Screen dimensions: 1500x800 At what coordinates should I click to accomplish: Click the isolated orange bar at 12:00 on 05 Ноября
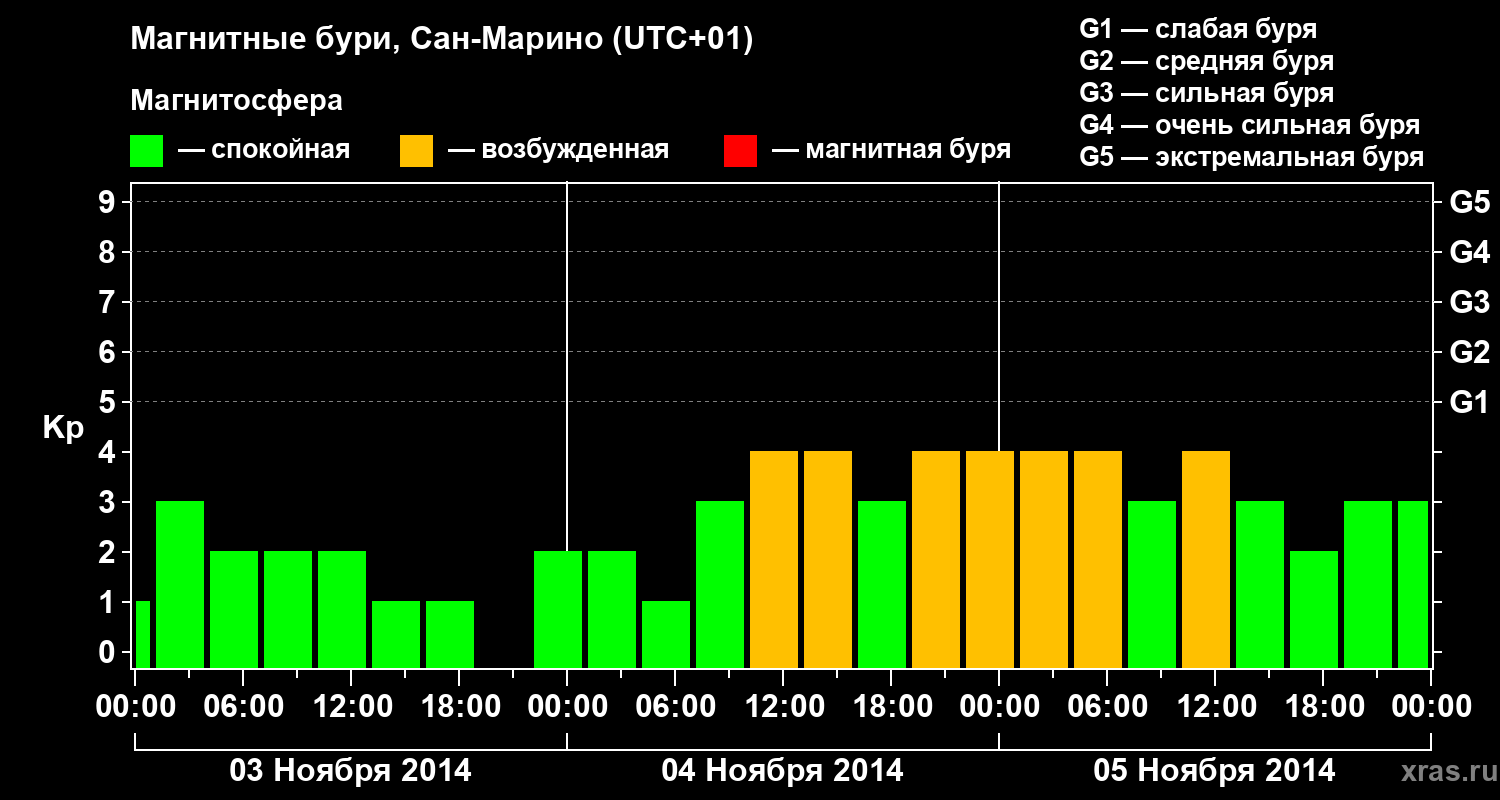pyautogui.click(x=1206, y=559)
